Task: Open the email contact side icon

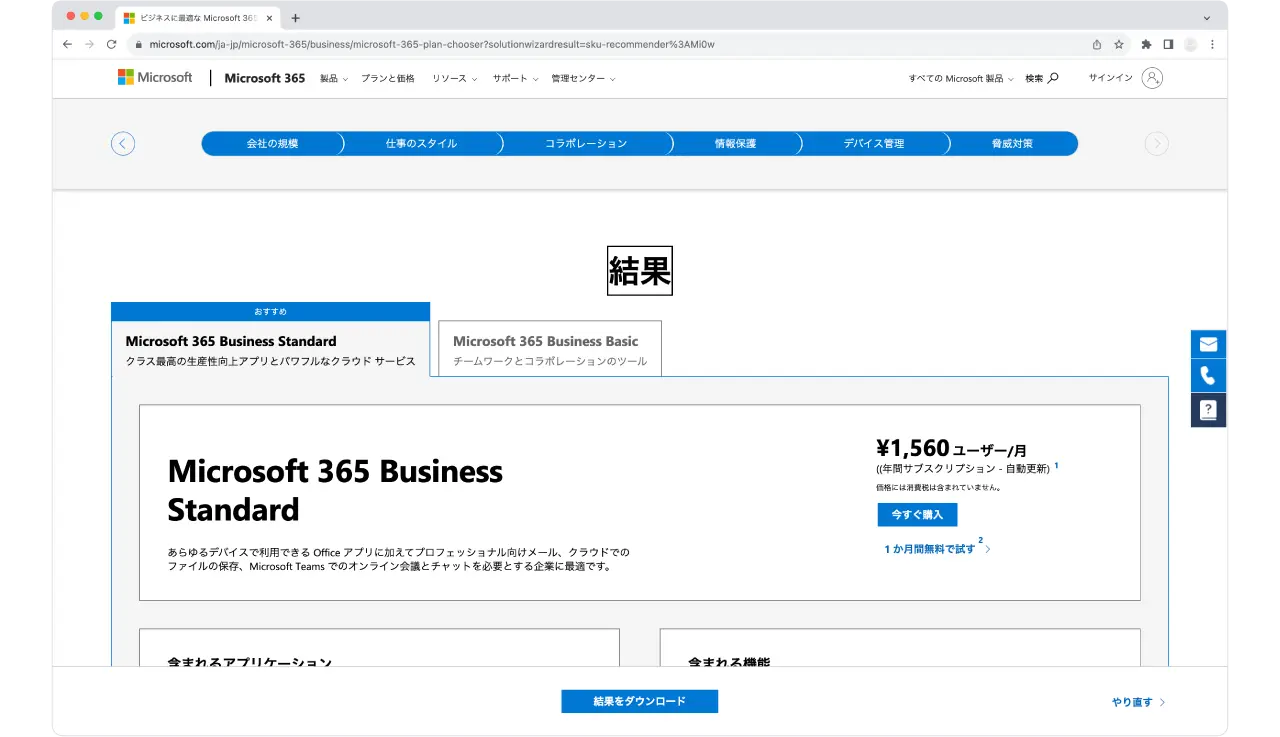Action: tap(1208, 344)
